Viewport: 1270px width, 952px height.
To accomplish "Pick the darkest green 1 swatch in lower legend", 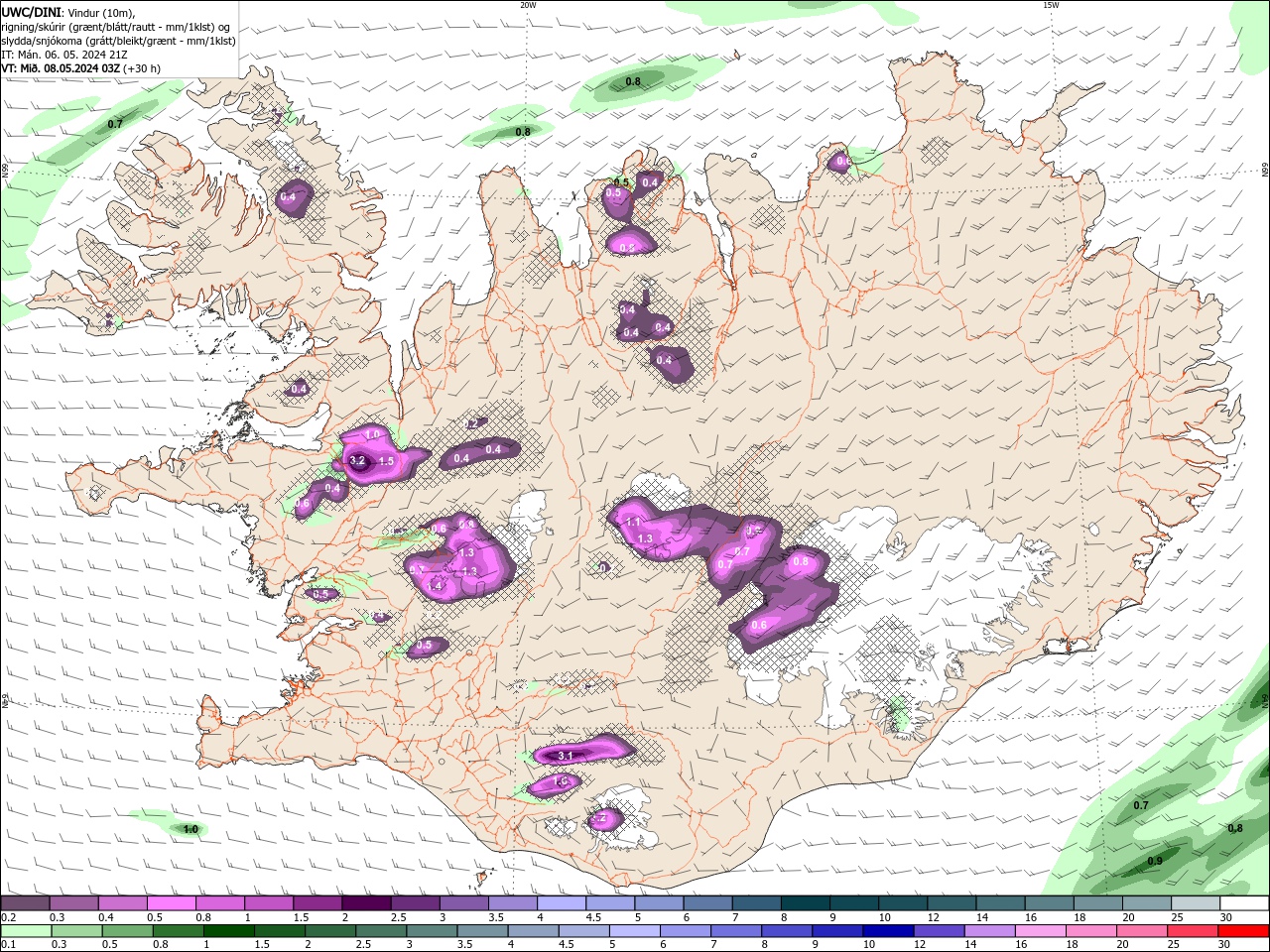I will pos(228,931).
